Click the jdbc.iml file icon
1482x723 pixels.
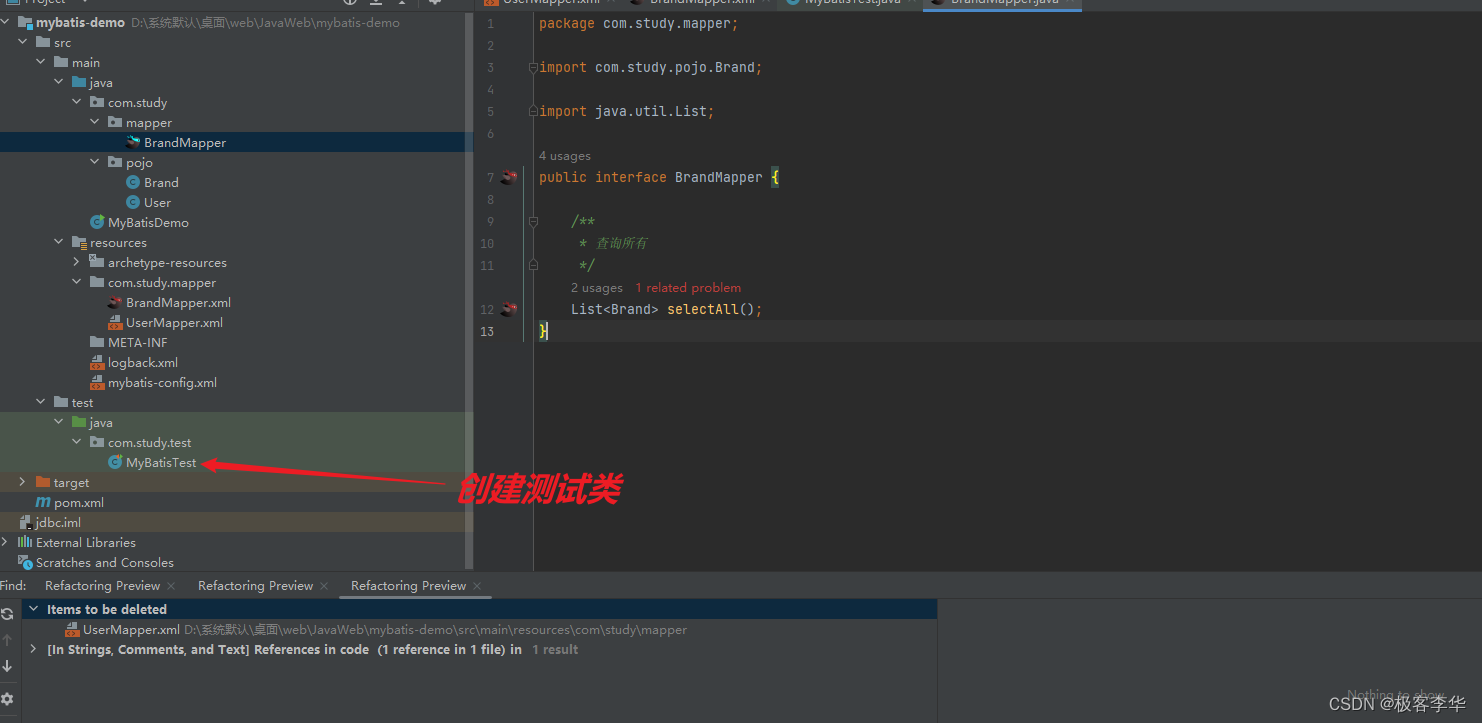[25, 522]
